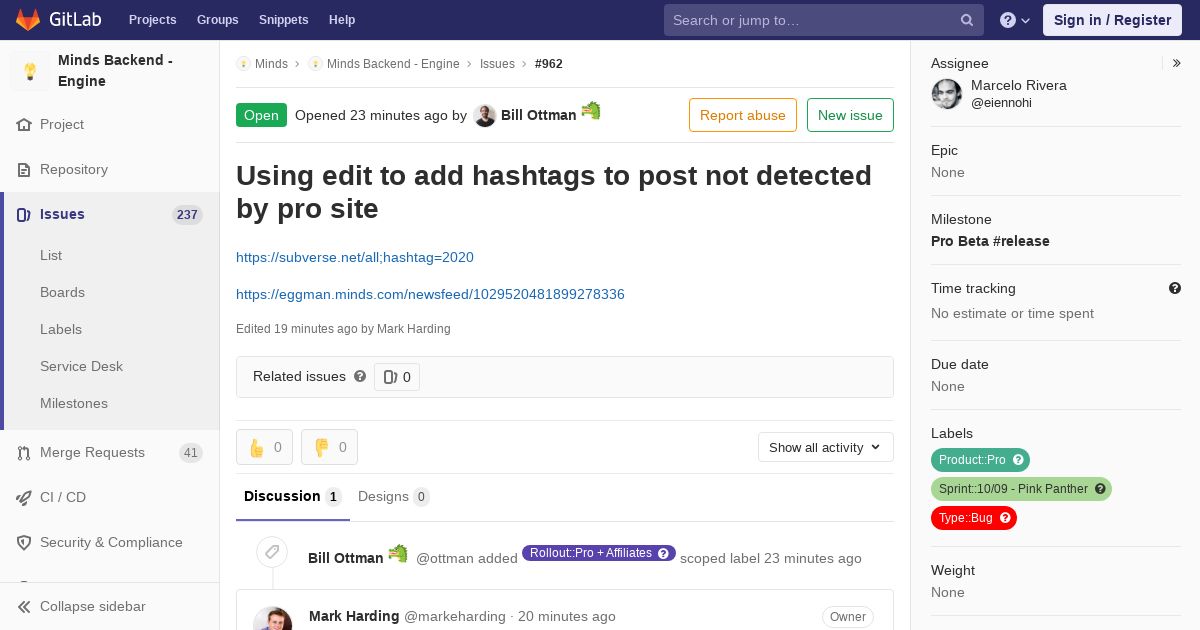The image size is (1200, 630).
Task: Click the system note paperclip icon
Action: coord(272,553)
